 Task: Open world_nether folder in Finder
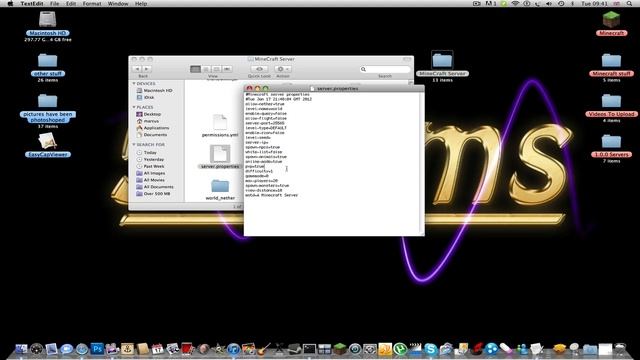220,186
